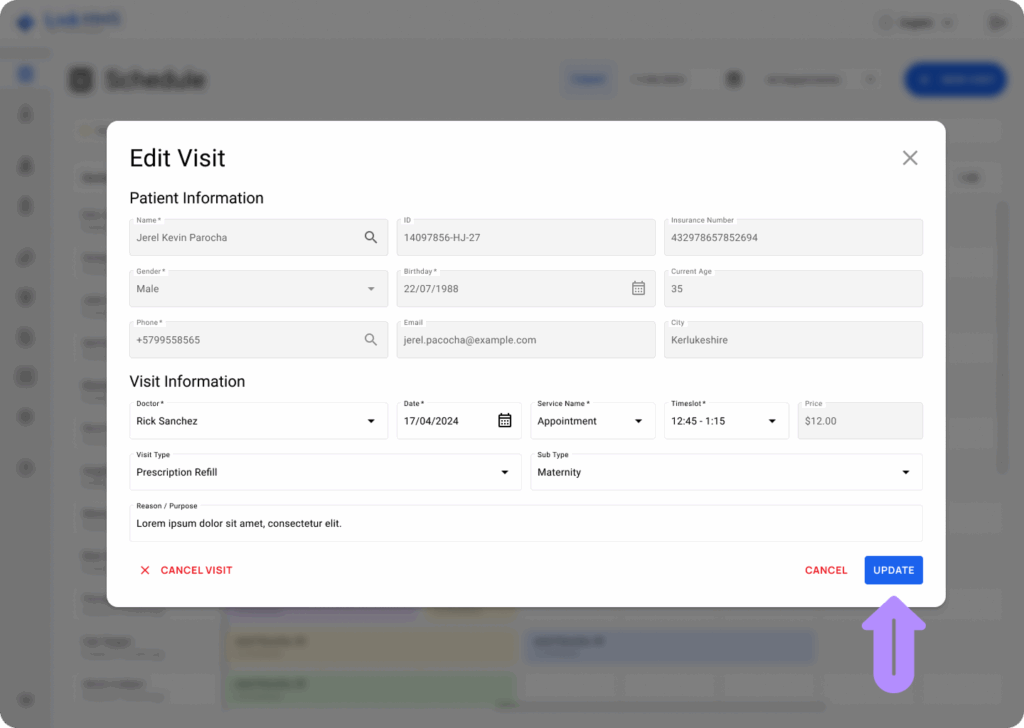Click the red CANCEL button
Viewport: 1024px width, 728px height.
click(x=825, y=570)
